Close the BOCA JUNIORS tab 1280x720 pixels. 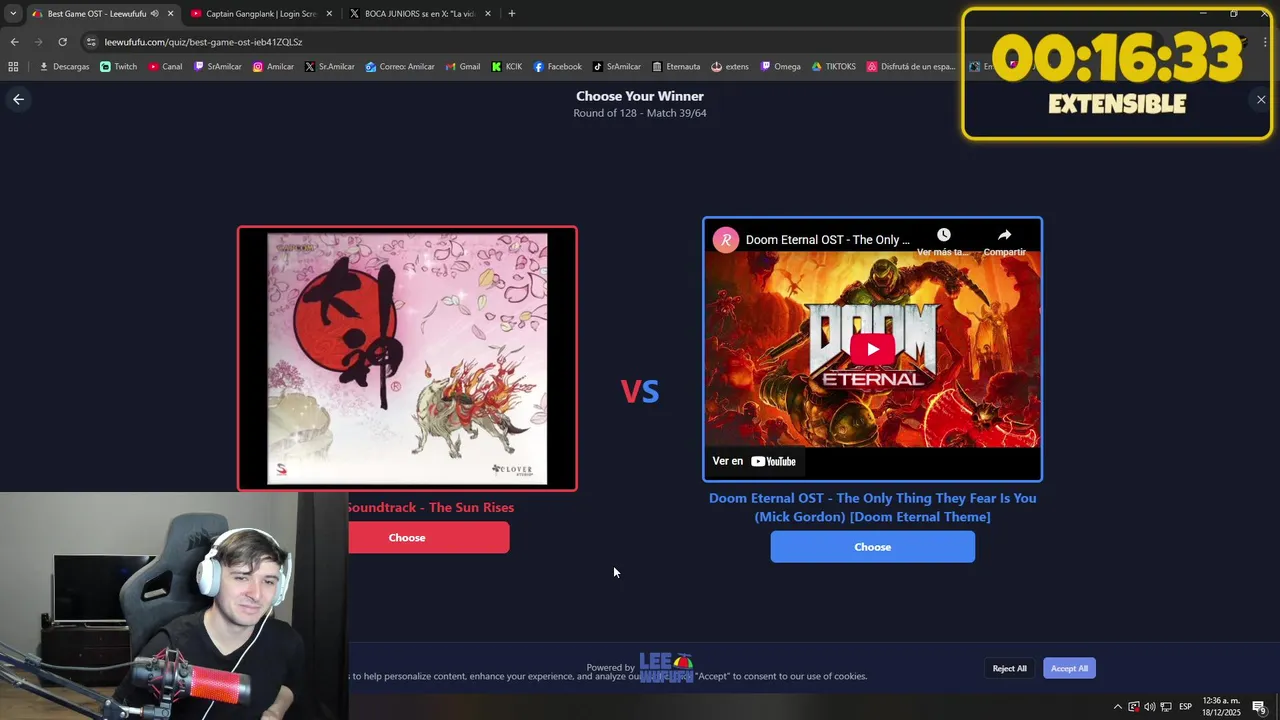click(x=488, y=14)
